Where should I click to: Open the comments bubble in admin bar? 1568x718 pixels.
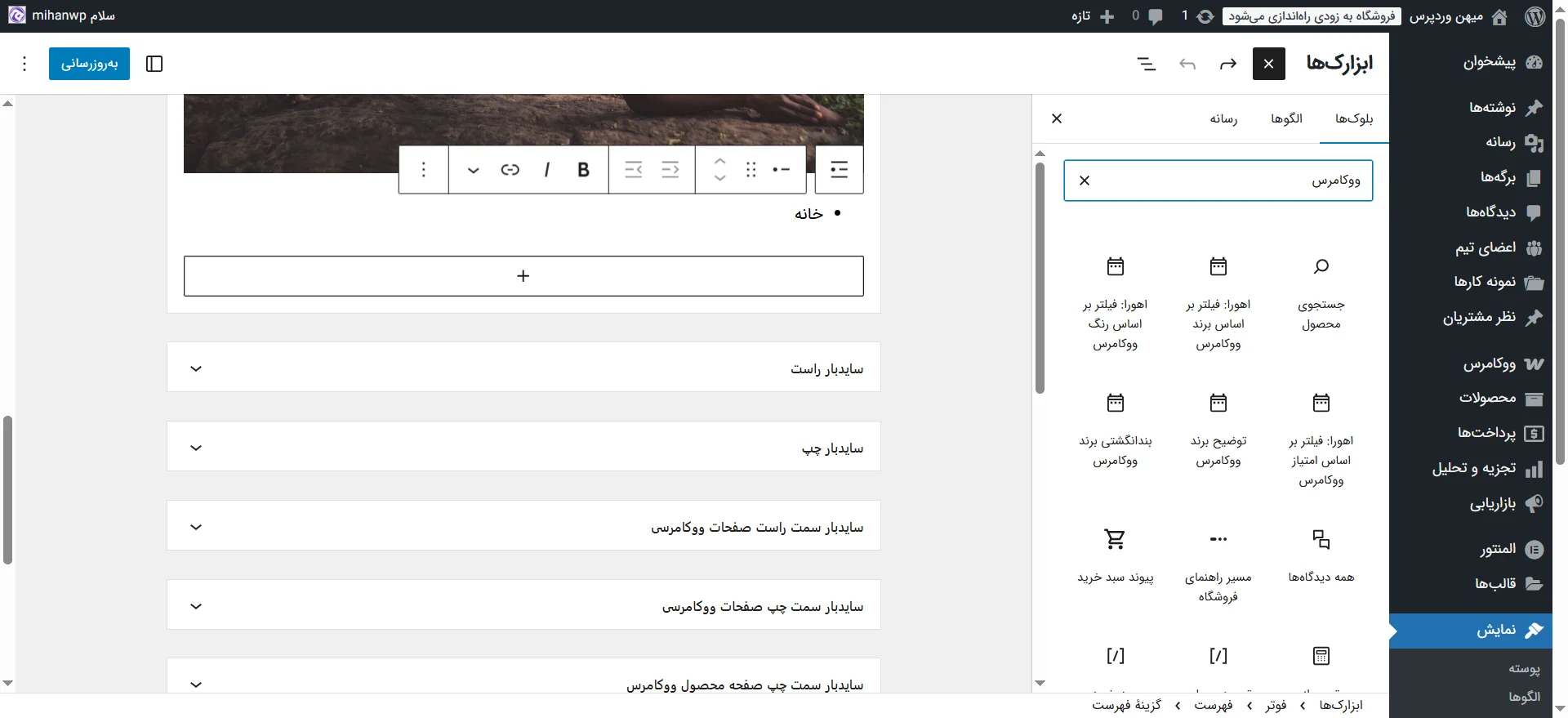pyautogui.click(x=1155, y=16)
